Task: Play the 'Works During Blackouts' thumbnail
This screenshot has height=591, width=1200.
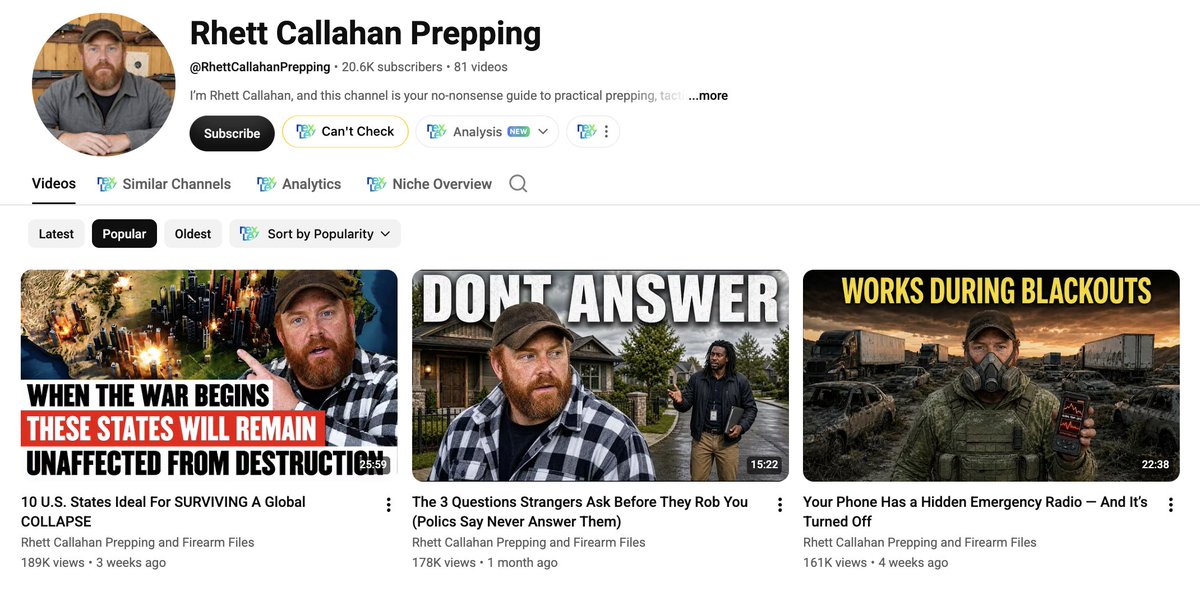Action: [991, 376]
